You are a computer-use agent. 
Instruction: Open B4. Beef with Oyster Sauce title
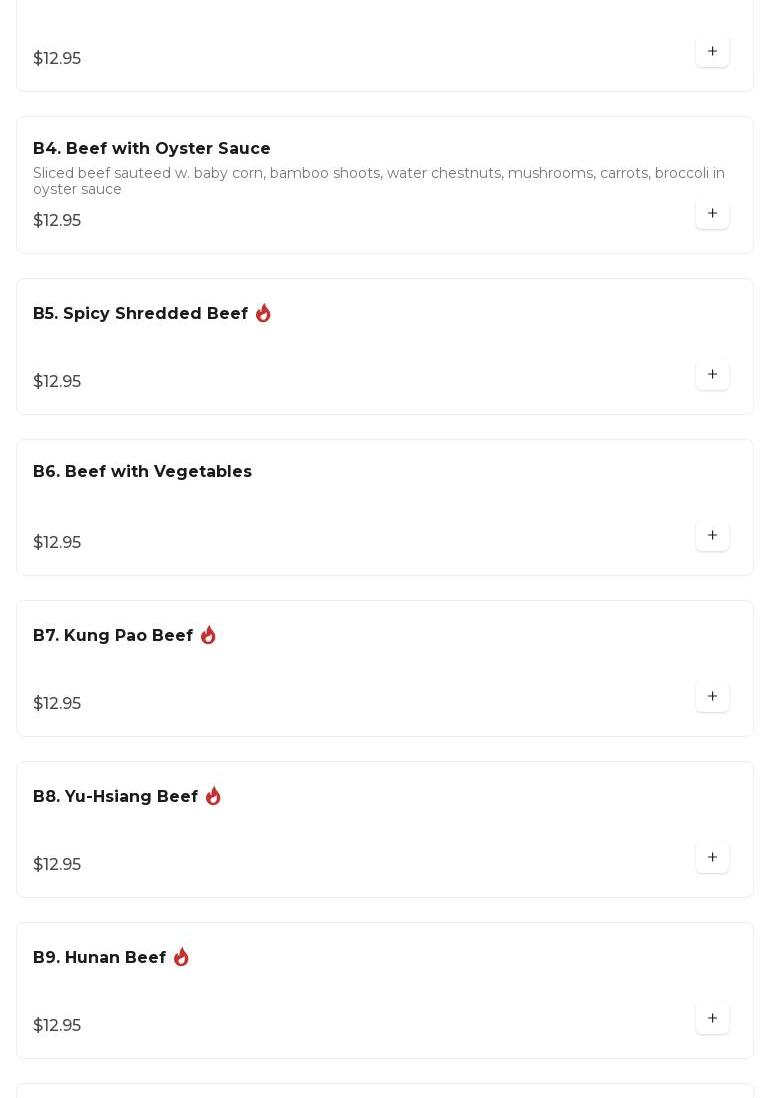152,149
